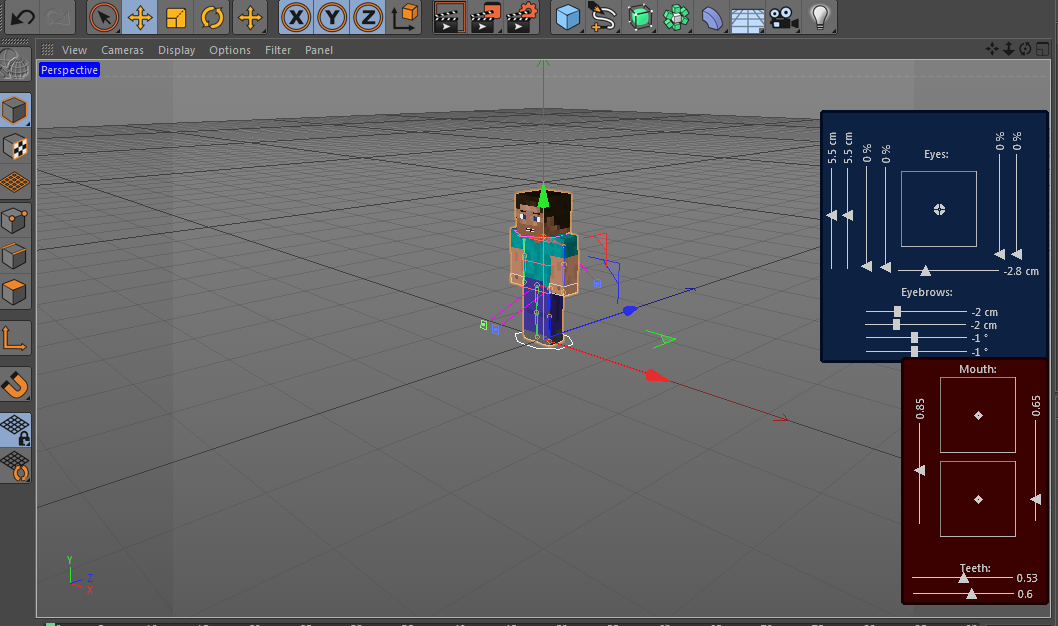Add a Light with the bulb icon

click(820, 17)
